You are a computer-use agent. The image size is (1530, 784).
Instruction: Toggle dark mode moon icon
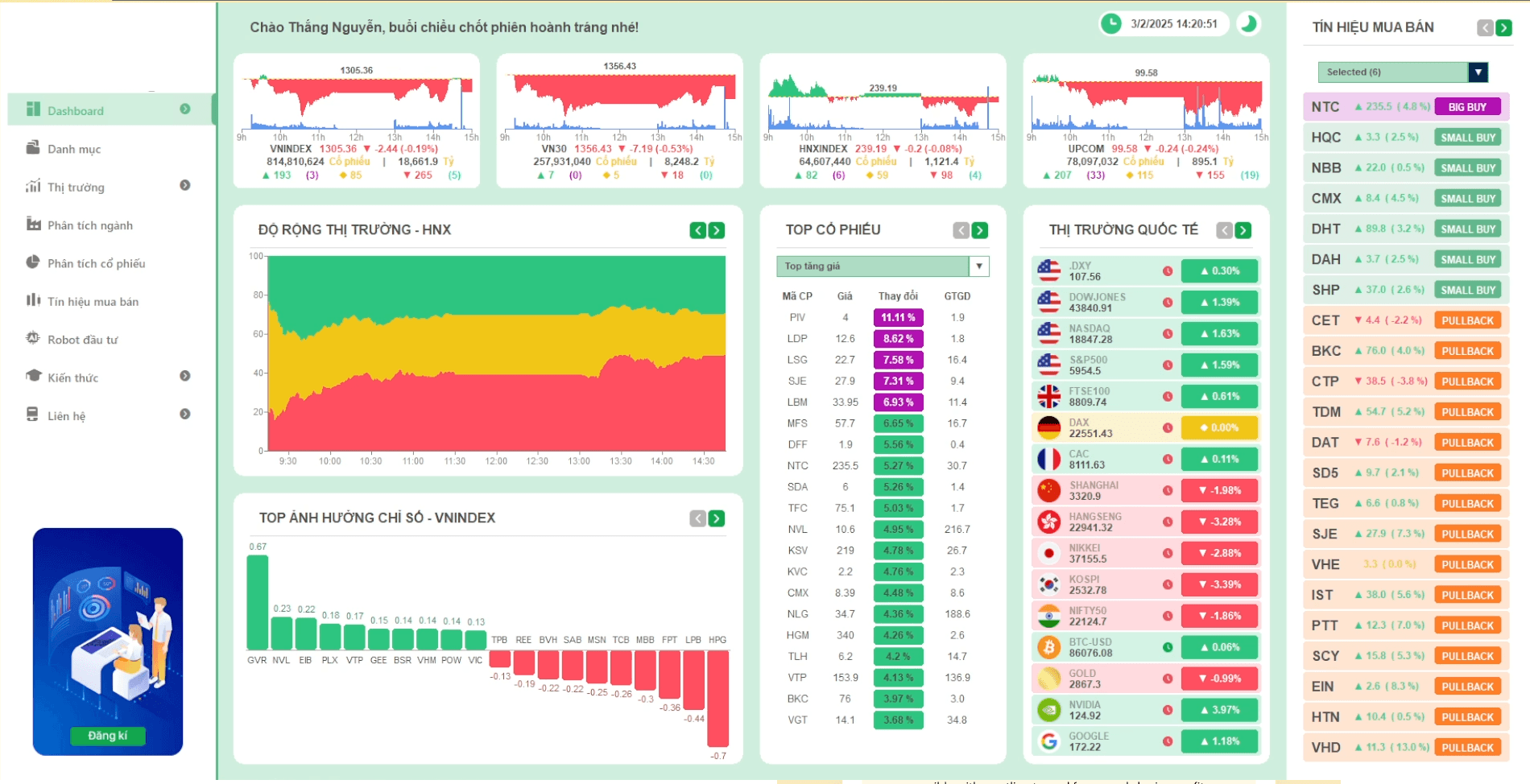coord(1248,24)
